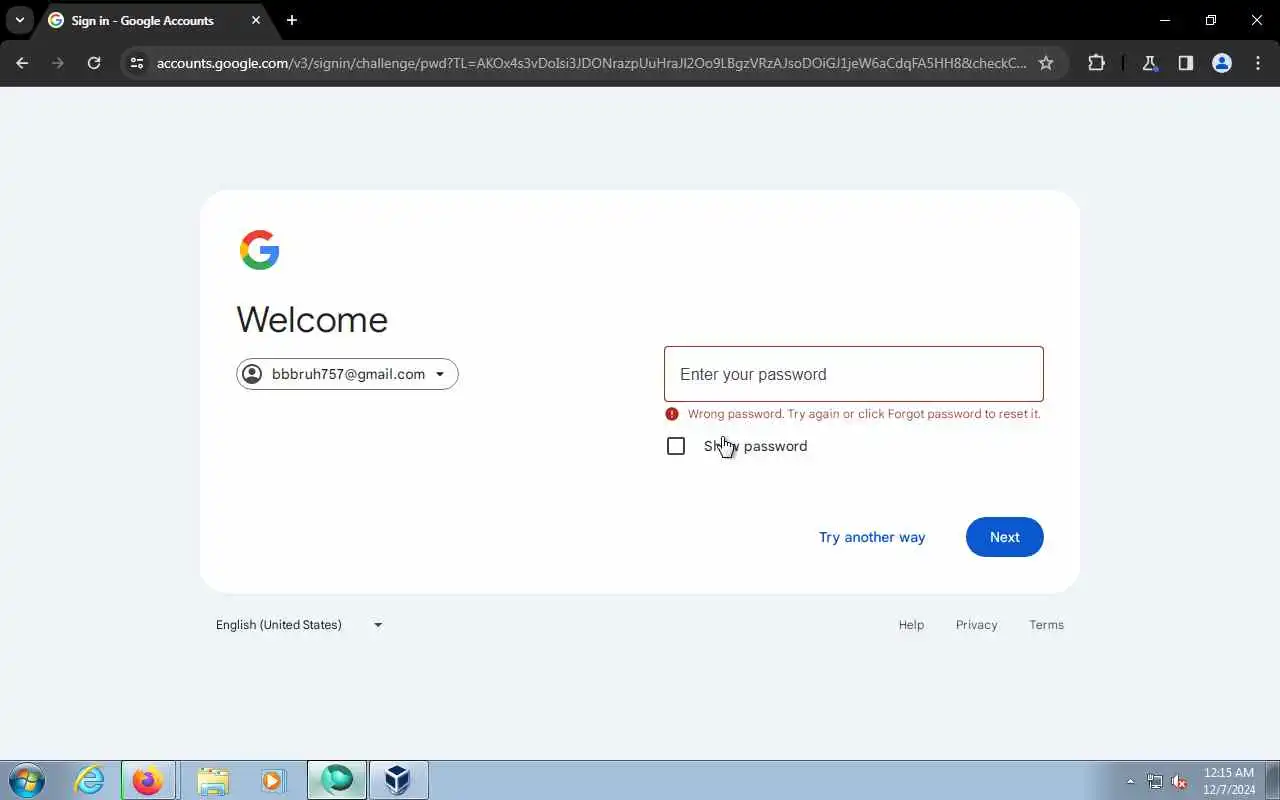Open Chrome three-dot menu
This screenshot has height=800, width=1280.
point(1258,63)
